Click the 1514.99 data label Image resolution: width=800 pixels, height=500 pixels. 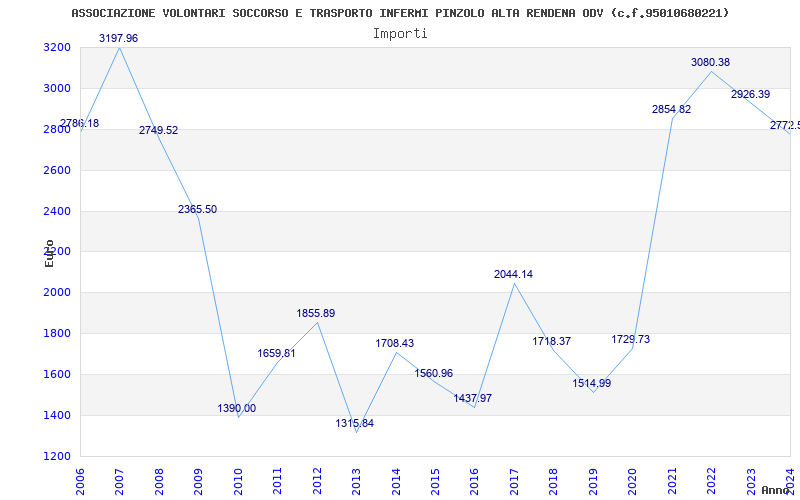point(592,383)
